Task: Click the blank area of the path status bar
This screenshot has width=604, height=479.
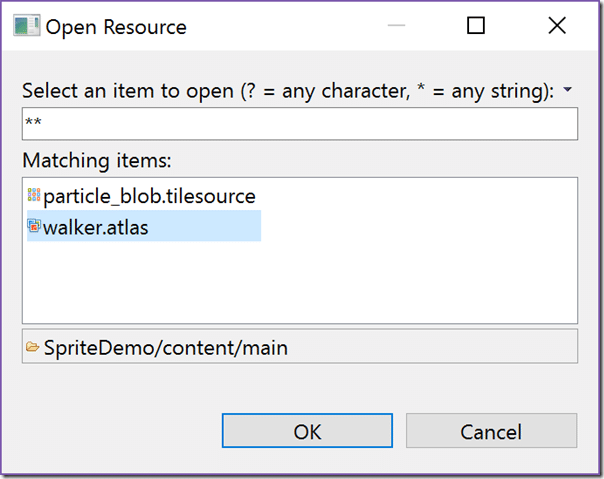Action: [x=431, y=346]
